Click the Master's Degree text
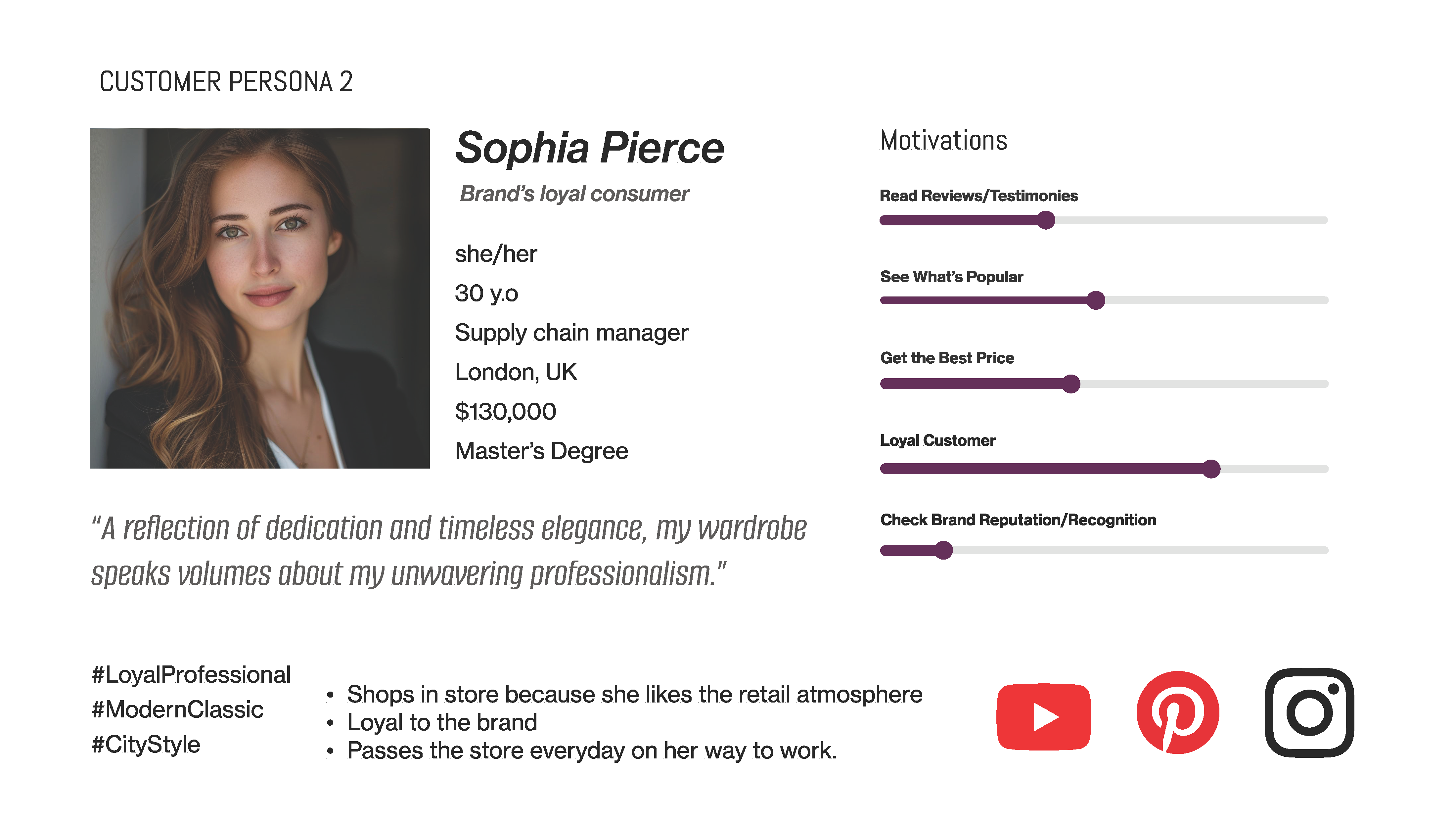This screenshot has height=819, width=1456. (x=541, y=451)
